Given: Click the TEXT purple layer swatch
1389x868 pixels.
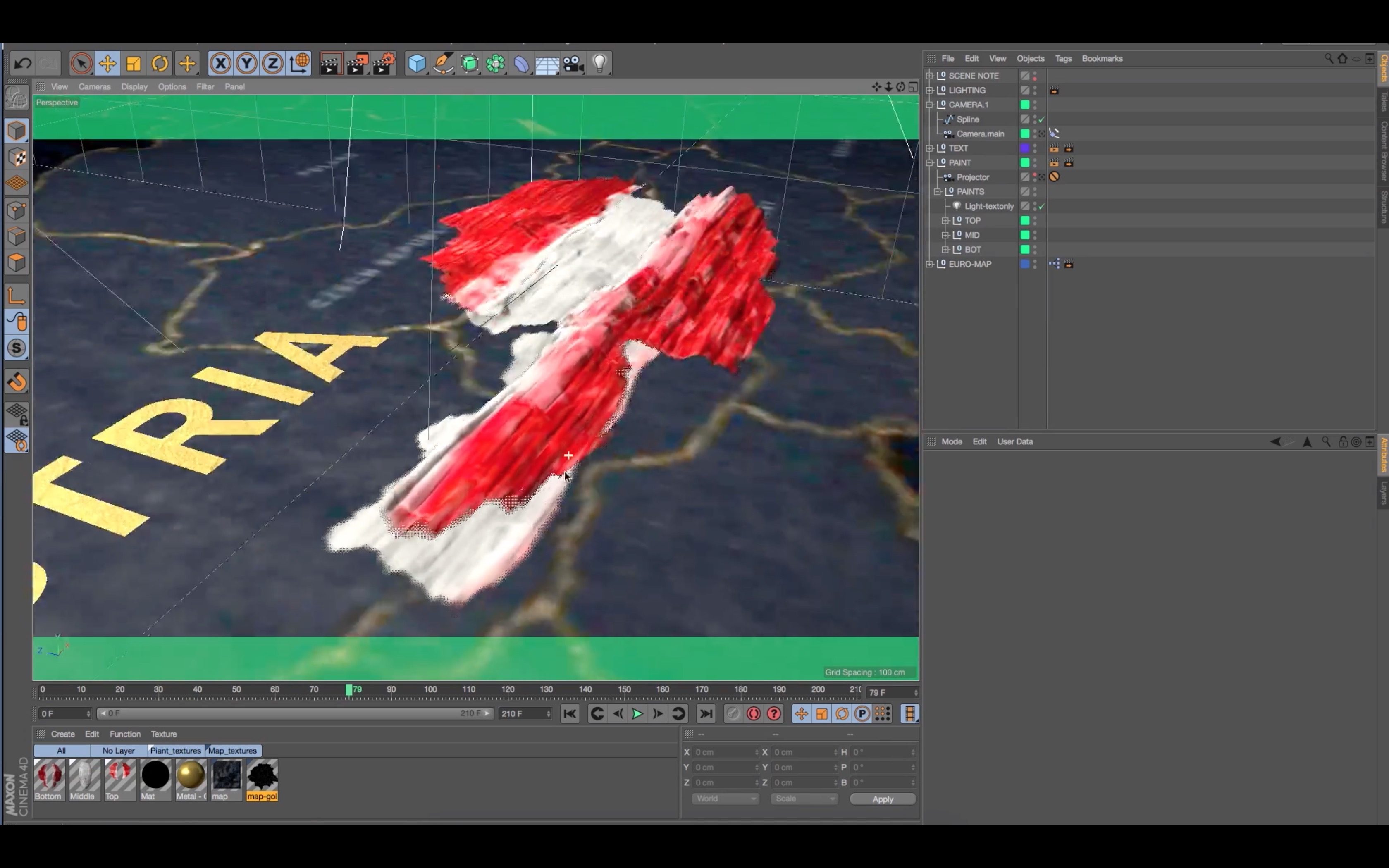Looking at the screenshot, I should [1024, 148].
